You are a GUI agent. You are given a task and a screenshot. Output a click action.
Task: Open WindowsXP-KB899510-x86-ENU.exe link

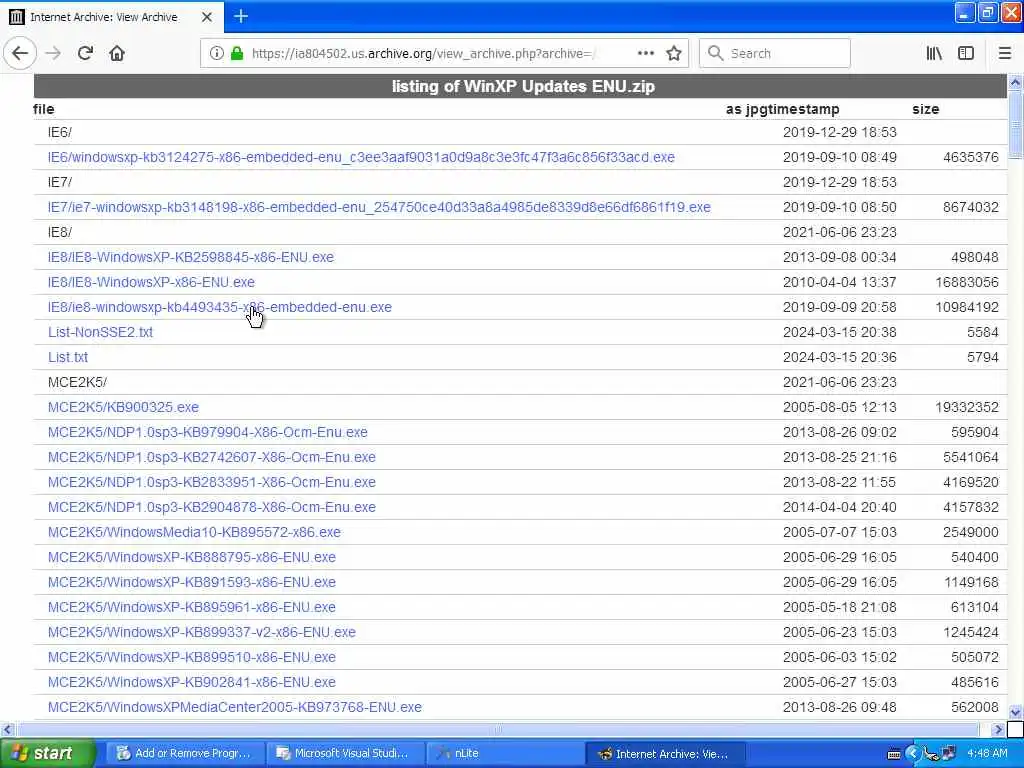[x=192, y=657]
